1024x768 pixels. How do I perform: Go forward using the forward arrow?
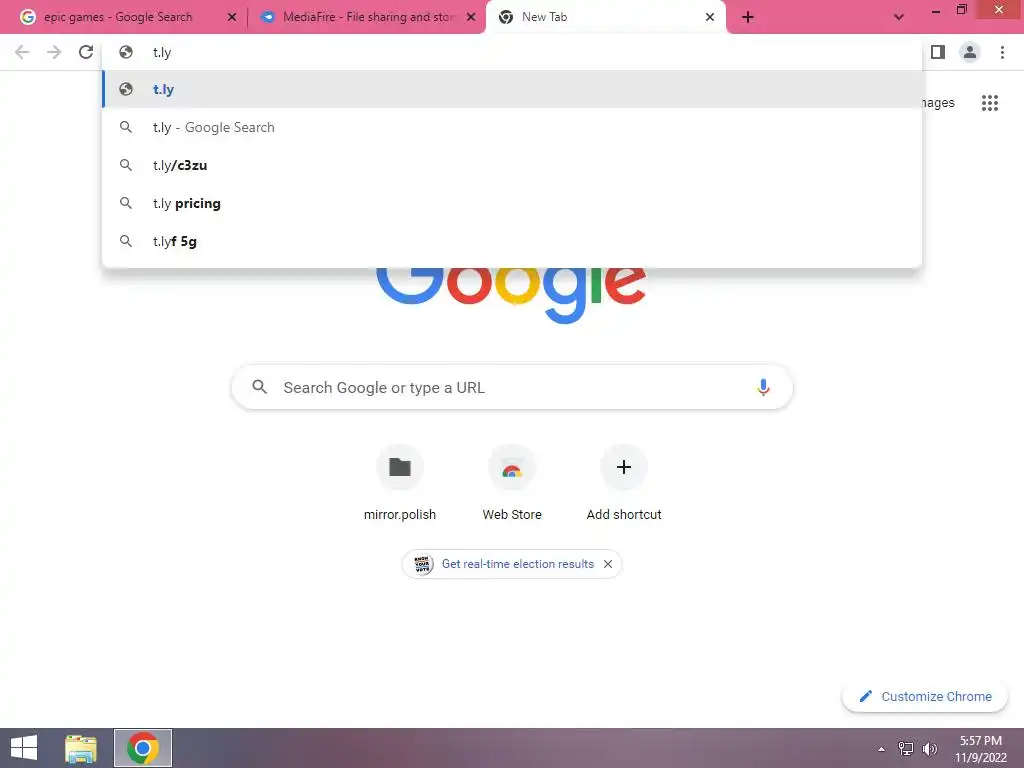pos(54,52)
